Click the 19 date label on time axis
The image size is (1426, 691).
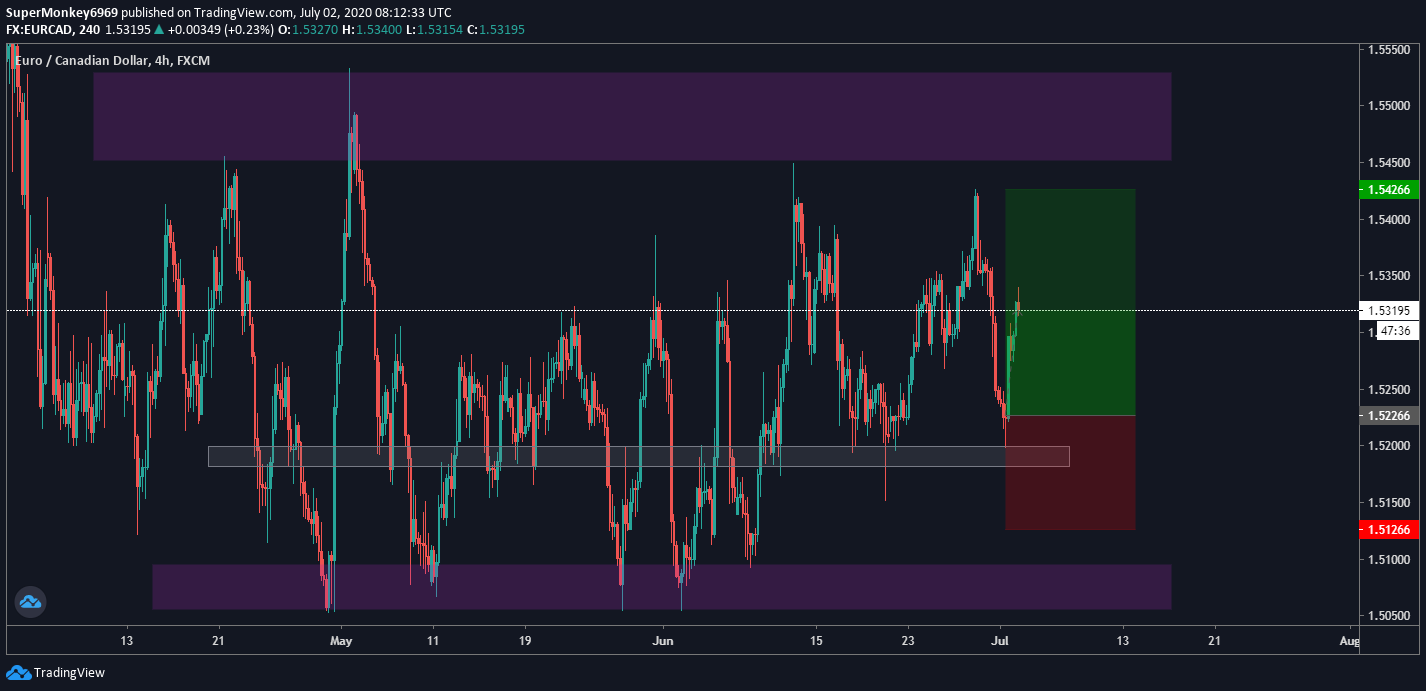click(525, 640)
